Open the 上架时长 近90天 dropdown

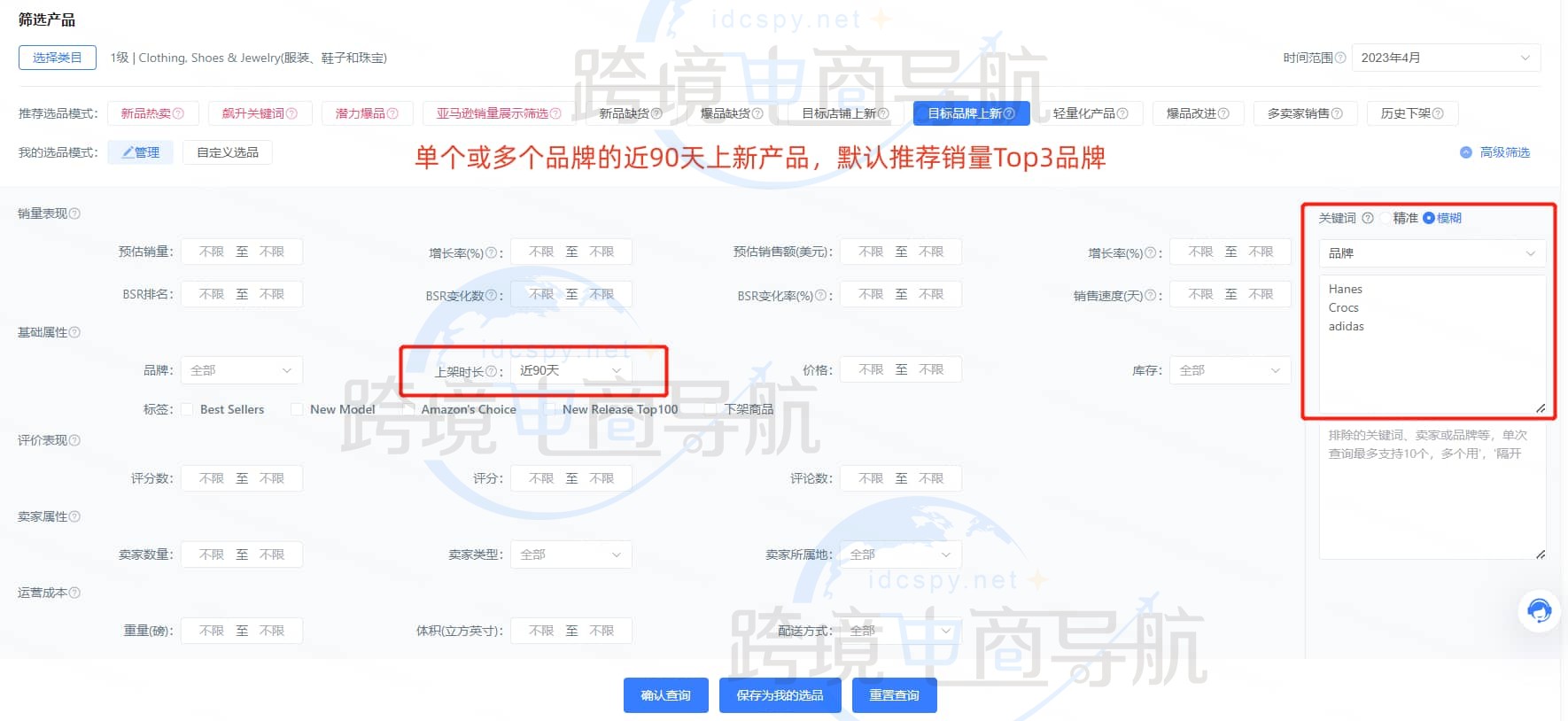click(571, 370)
